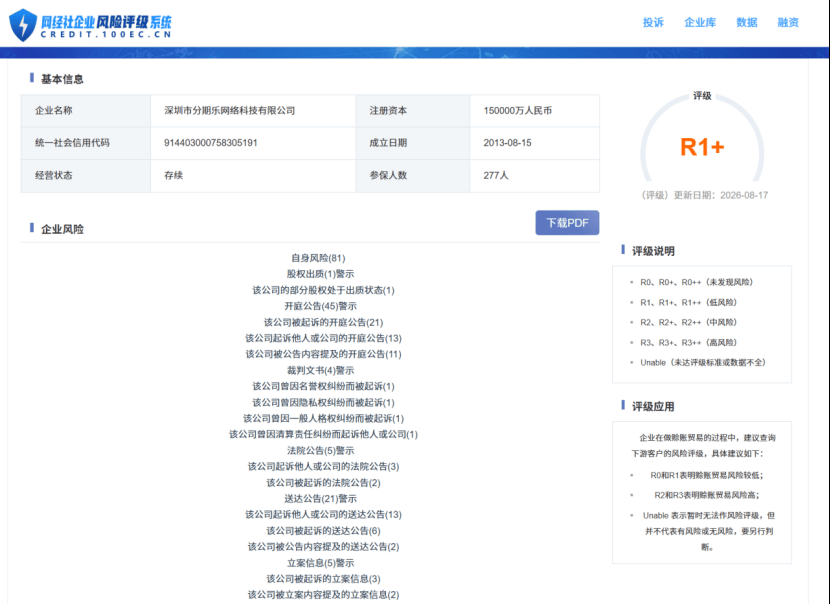The image size is (830, 604).
Task: Click 该公司被公告内容提及的送达公告(2)
Action: (x=323, y=547)
